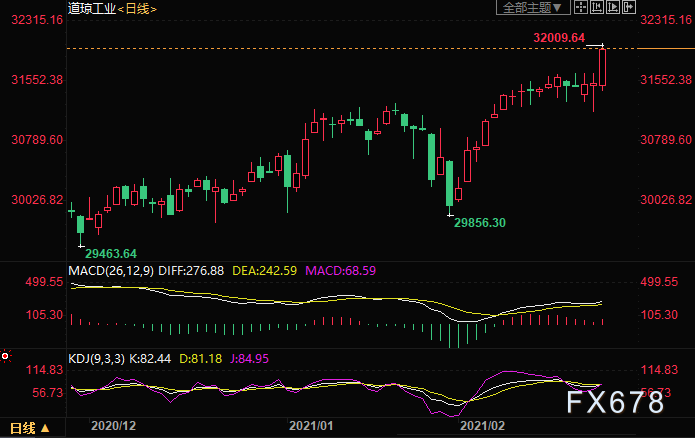
Task: Click the MACD right axis 105.30 label
Action: (x=659, y=315)
